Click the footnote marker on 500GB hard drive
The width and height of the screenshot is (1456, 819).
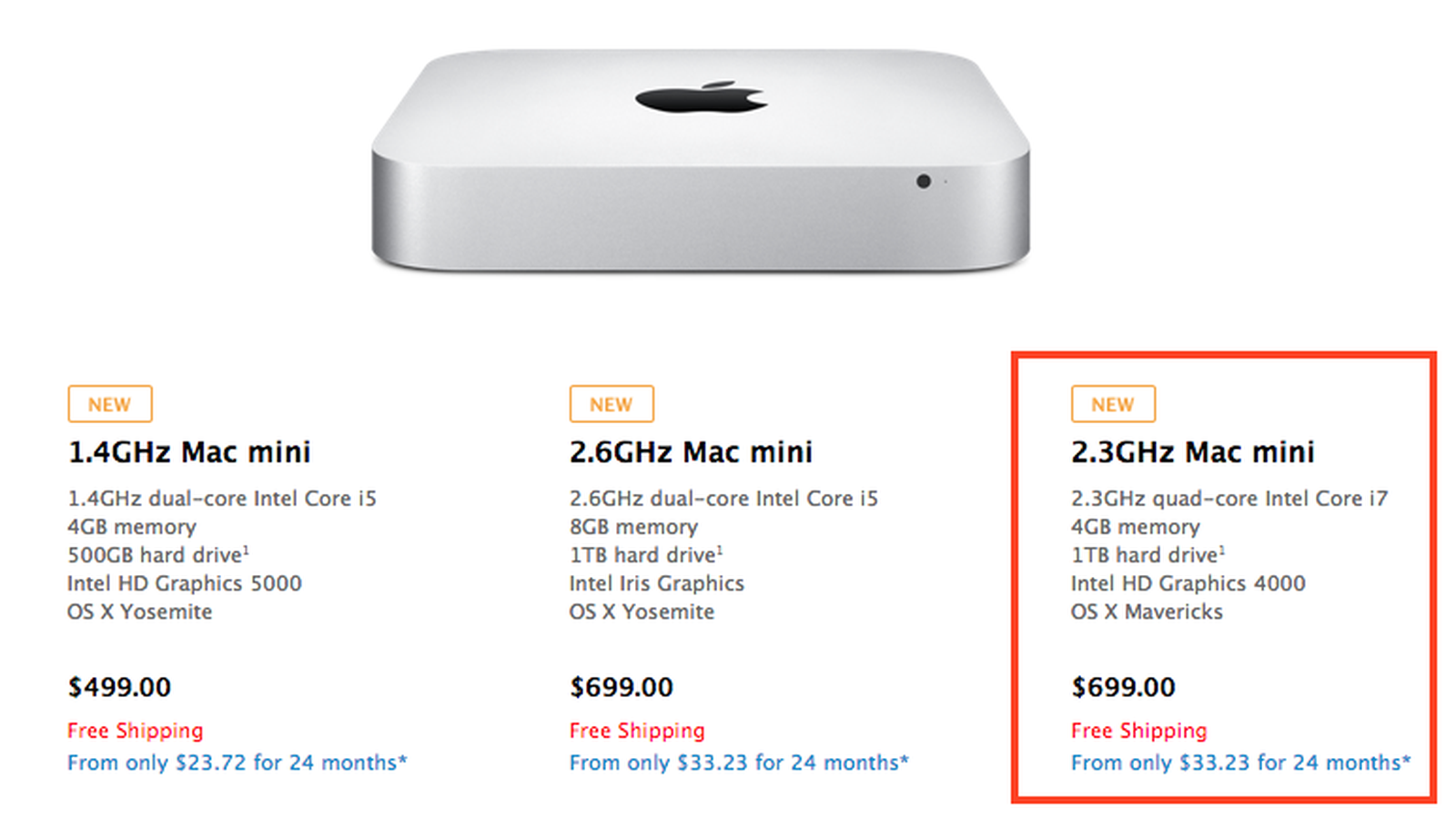pyautogui.click(x=248, y=550)
